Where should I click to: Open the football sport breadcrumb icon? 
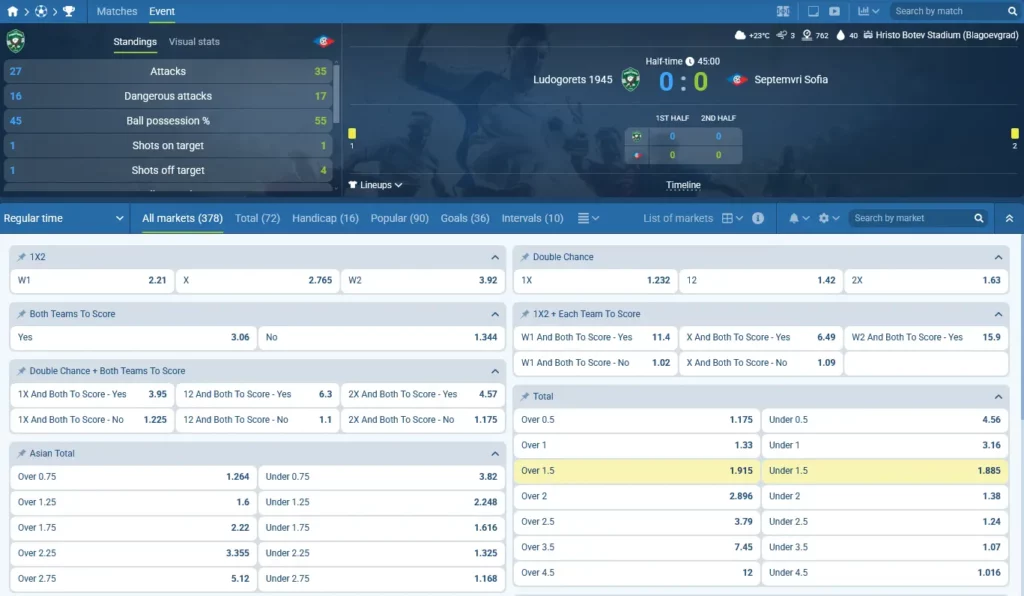point(40,11)
